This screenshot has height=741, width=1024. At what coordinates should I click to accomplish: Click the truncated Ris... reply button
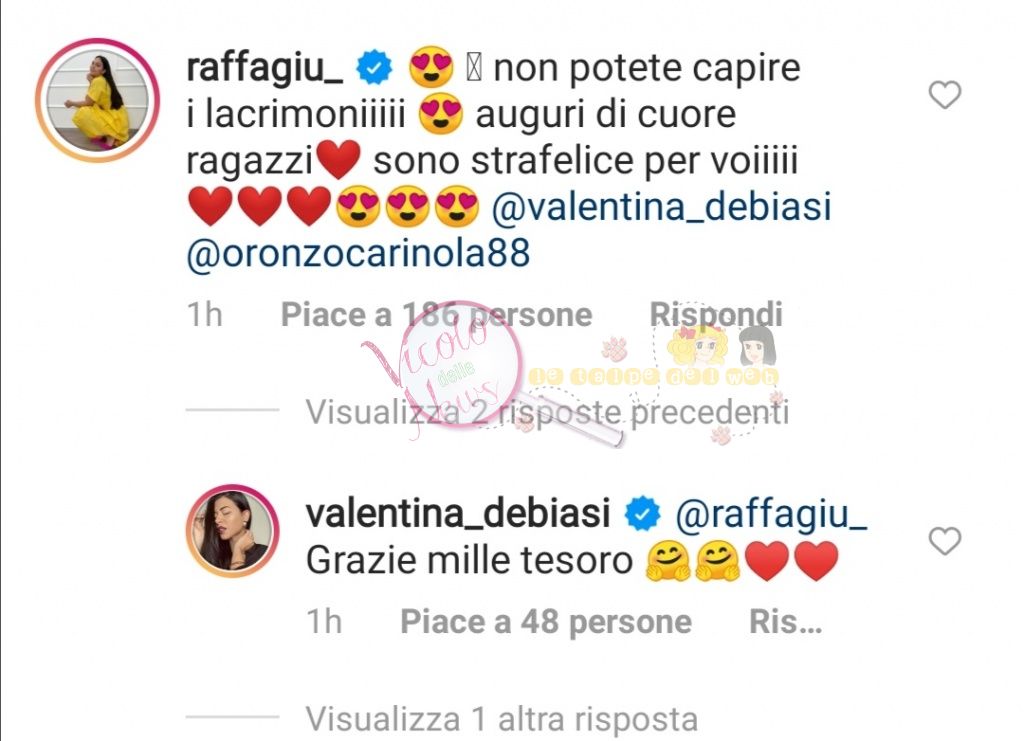[x=785, y=622]
